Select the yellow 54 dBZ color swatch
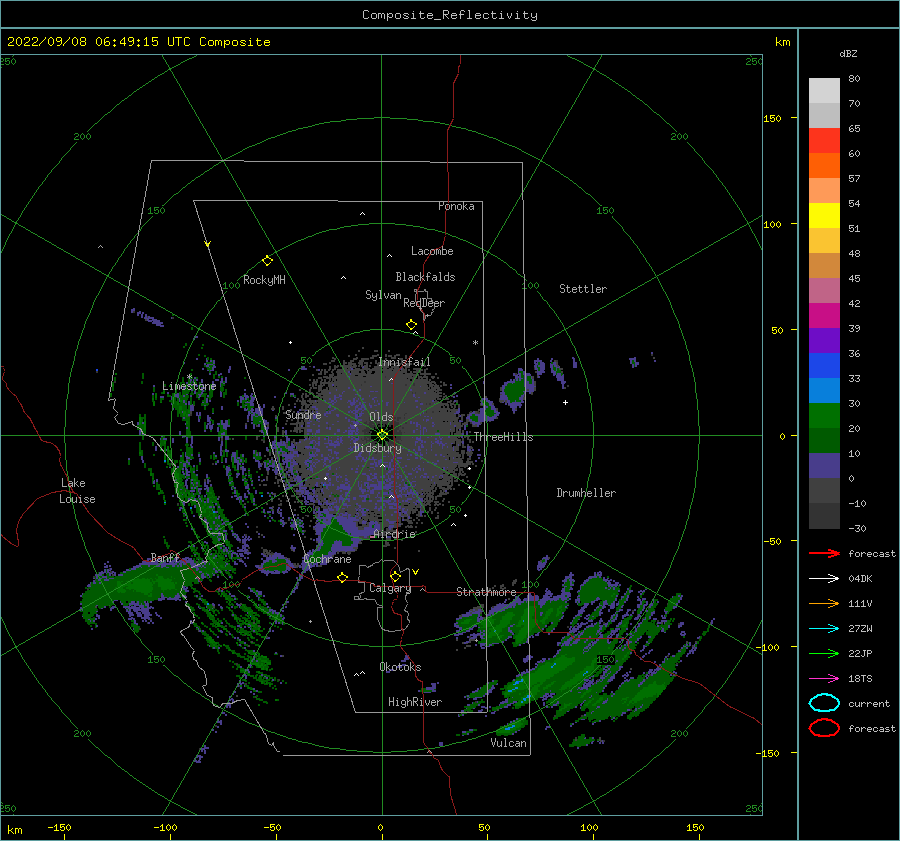This screenshot has height=841, width=900. pos(824,215)
